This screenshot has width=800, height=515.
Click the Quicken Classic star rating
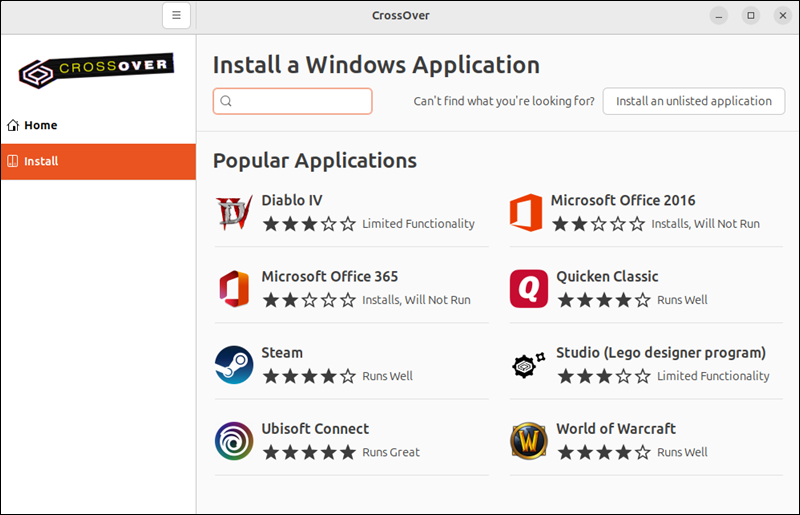pyautogui.click(x=603, y=300)
